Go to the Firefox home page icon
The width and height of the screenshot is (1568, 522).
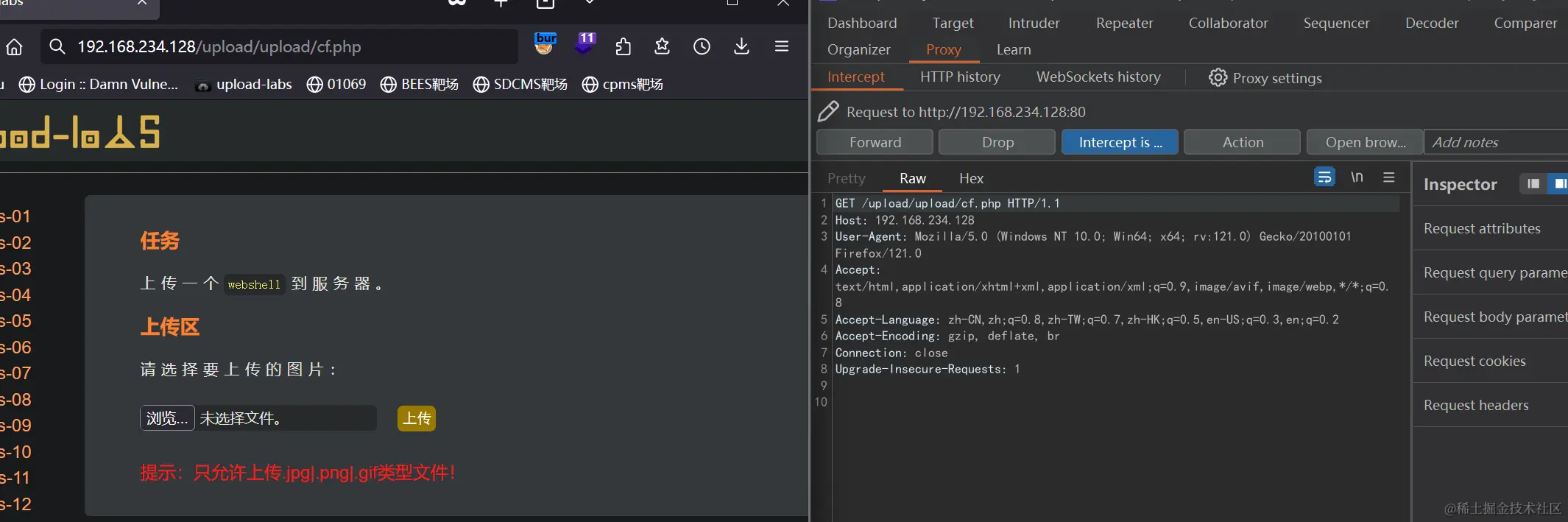(x=14, y=47)
